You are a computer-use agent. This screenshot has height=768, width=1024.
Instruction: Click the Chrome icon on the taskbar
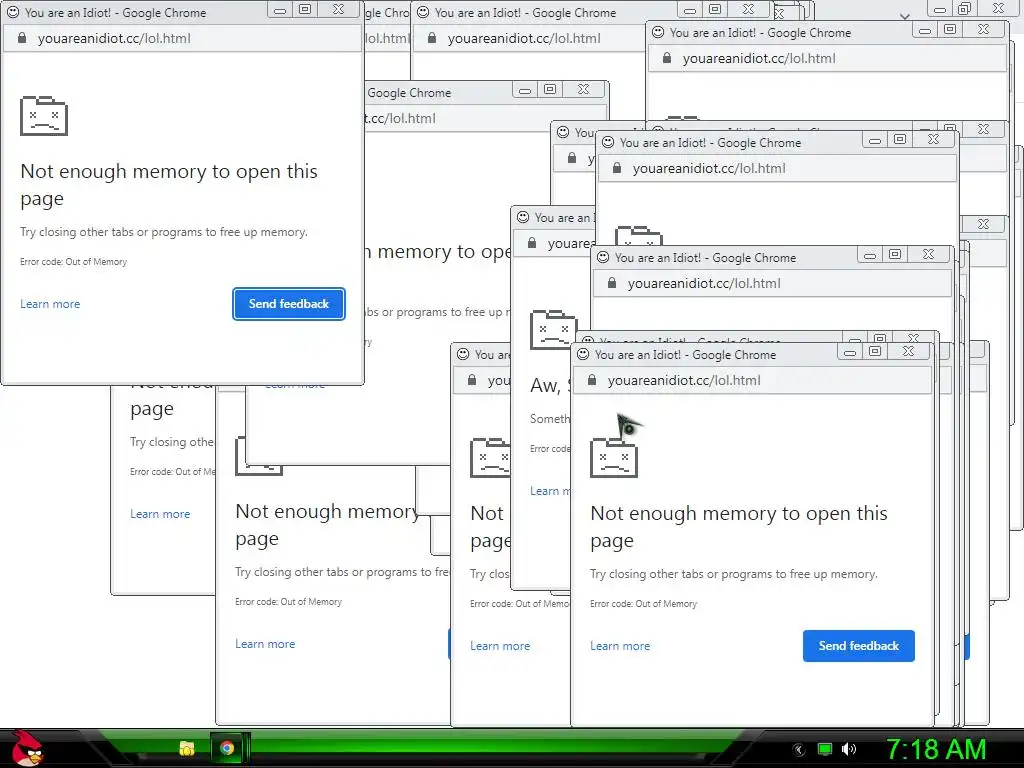click(227, 748)
